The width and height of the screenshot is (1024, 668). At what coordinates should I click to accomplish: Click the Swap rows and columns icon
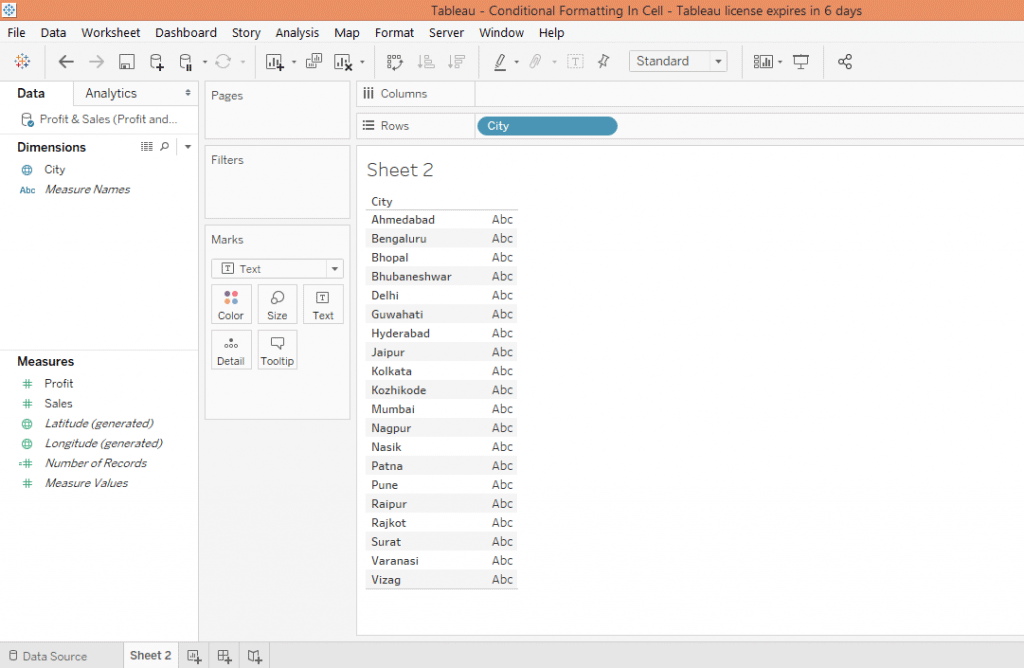click(394, 62)
